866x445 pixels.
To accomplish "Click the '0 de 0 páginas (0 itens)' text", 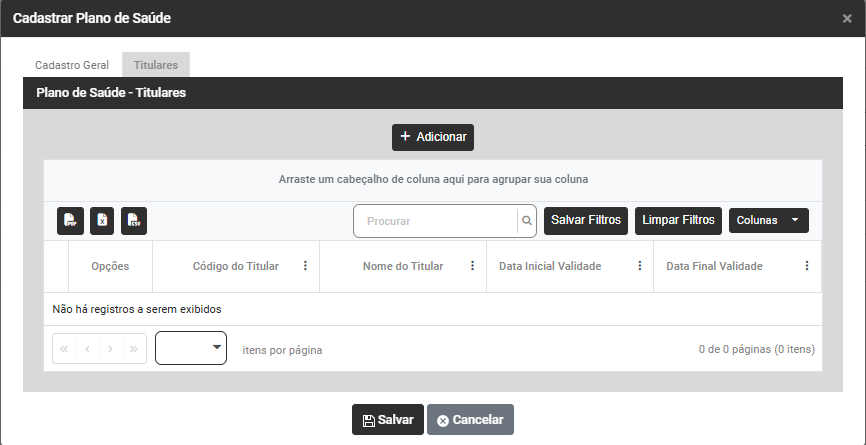I will tap(757, 349).
